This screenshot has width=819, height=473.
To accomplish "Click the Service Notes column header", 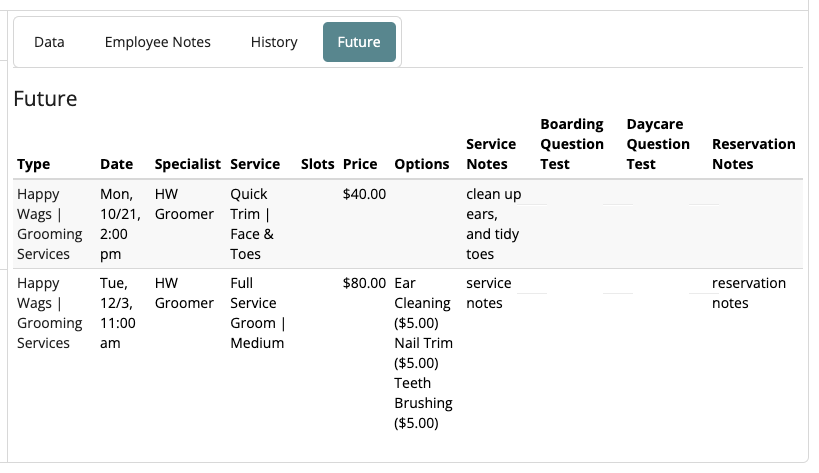I will (x=491, y=154).
